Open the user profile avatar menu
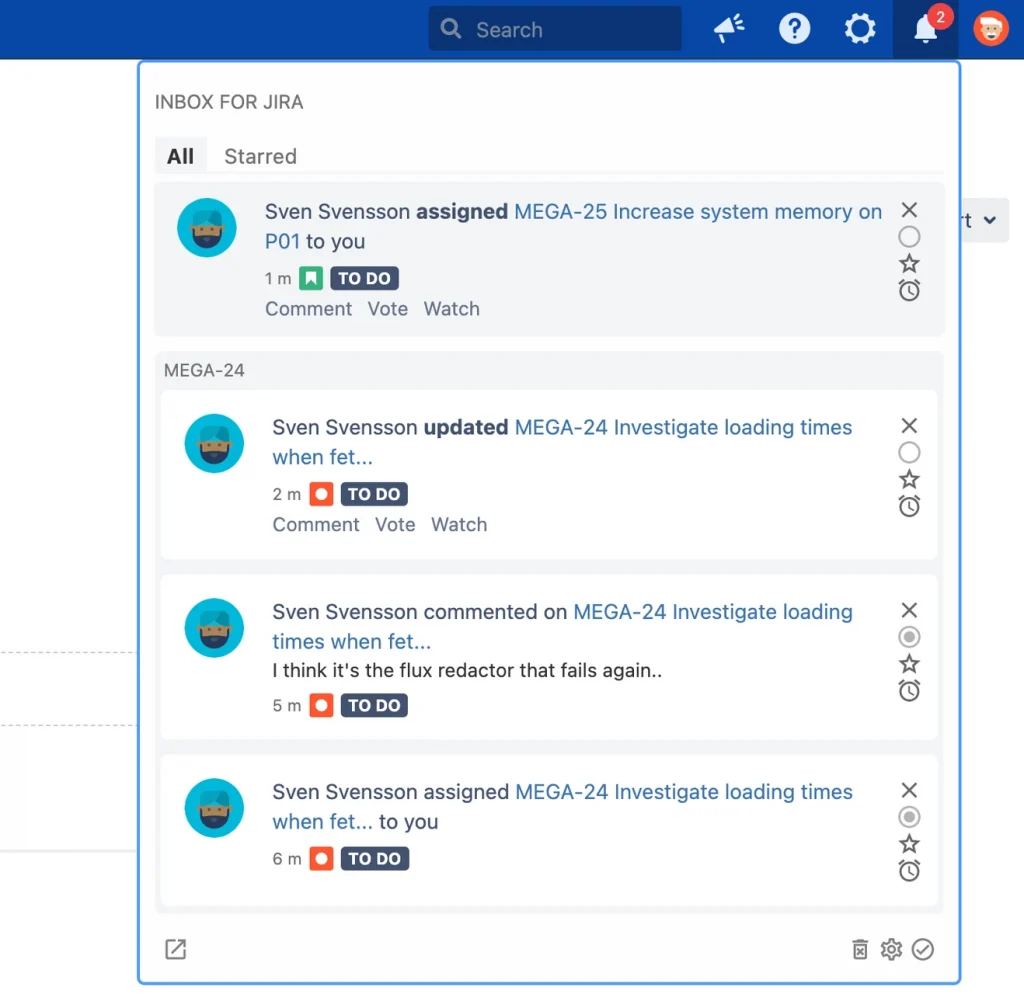 click(991, 29)
